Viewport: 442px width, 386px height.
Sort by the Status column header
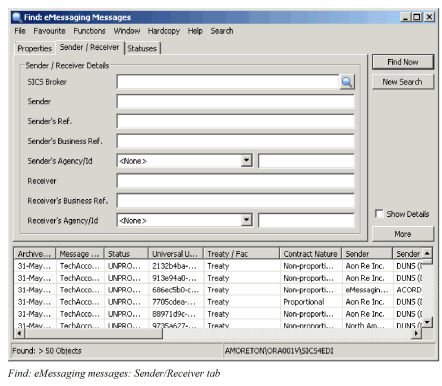pyautogui.click(x=126, y=254)
